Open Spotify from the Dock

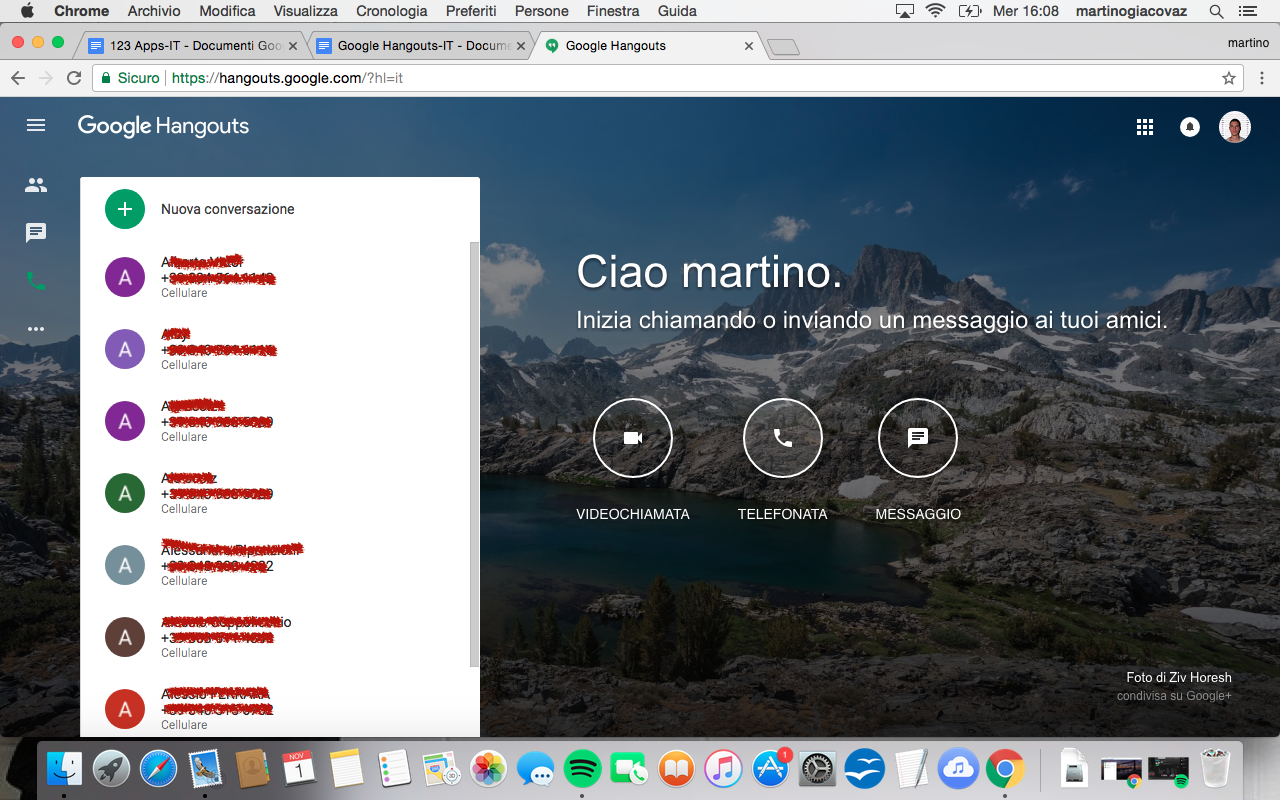point(583,769)
